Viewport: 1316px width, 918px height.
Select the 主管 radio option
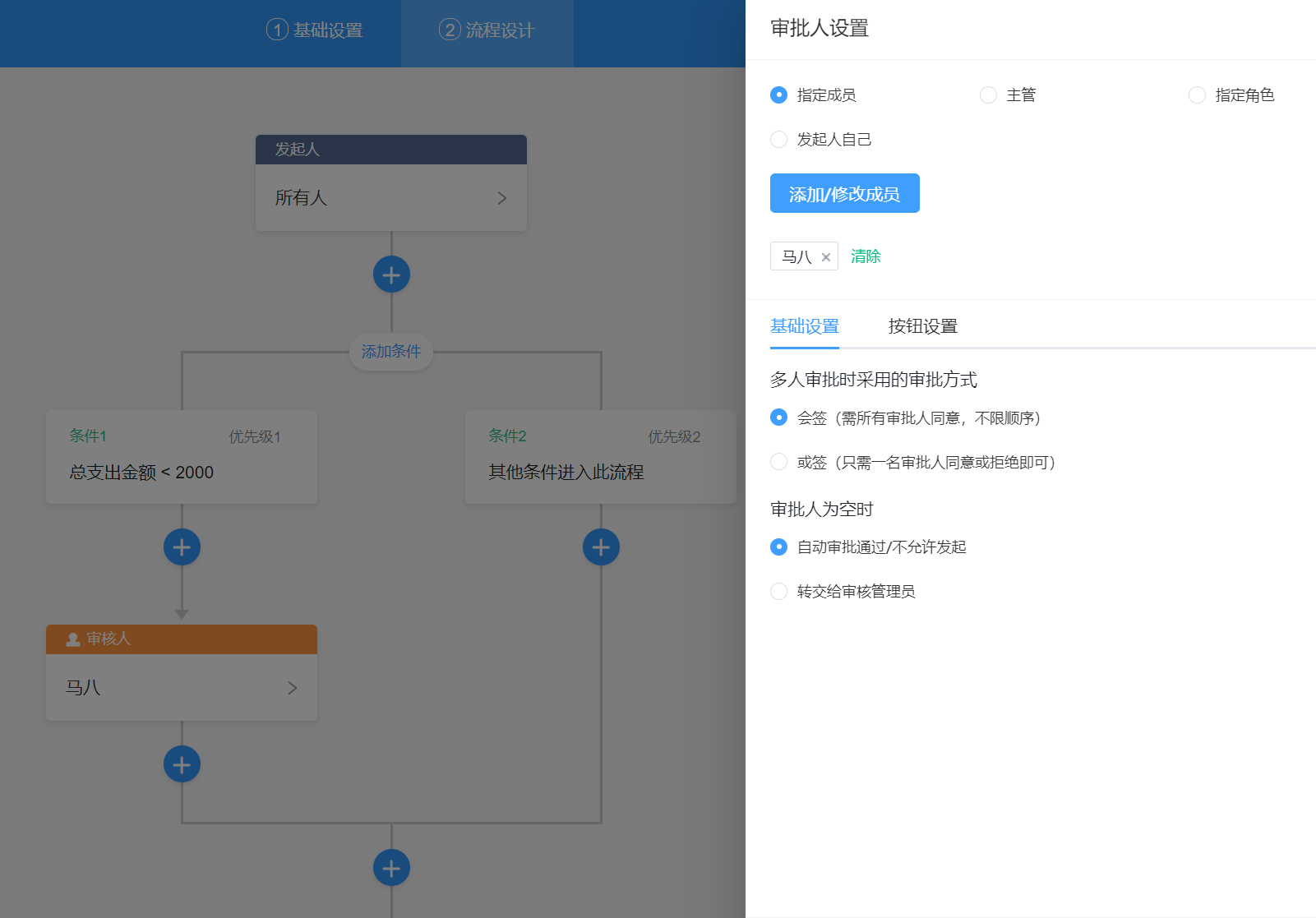(988, 95)
